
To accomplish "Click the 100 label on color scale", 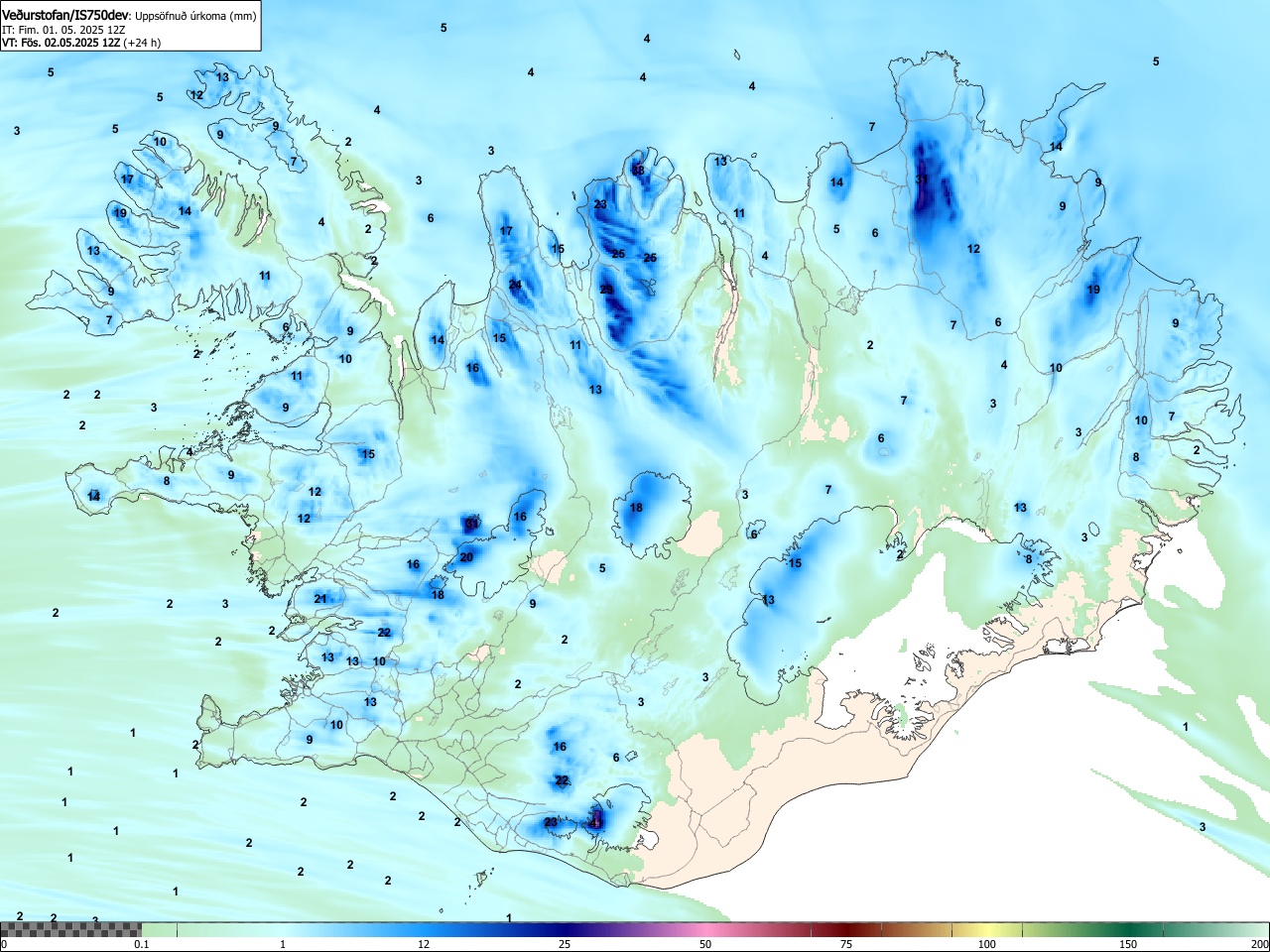I will (x=987, y=944).
